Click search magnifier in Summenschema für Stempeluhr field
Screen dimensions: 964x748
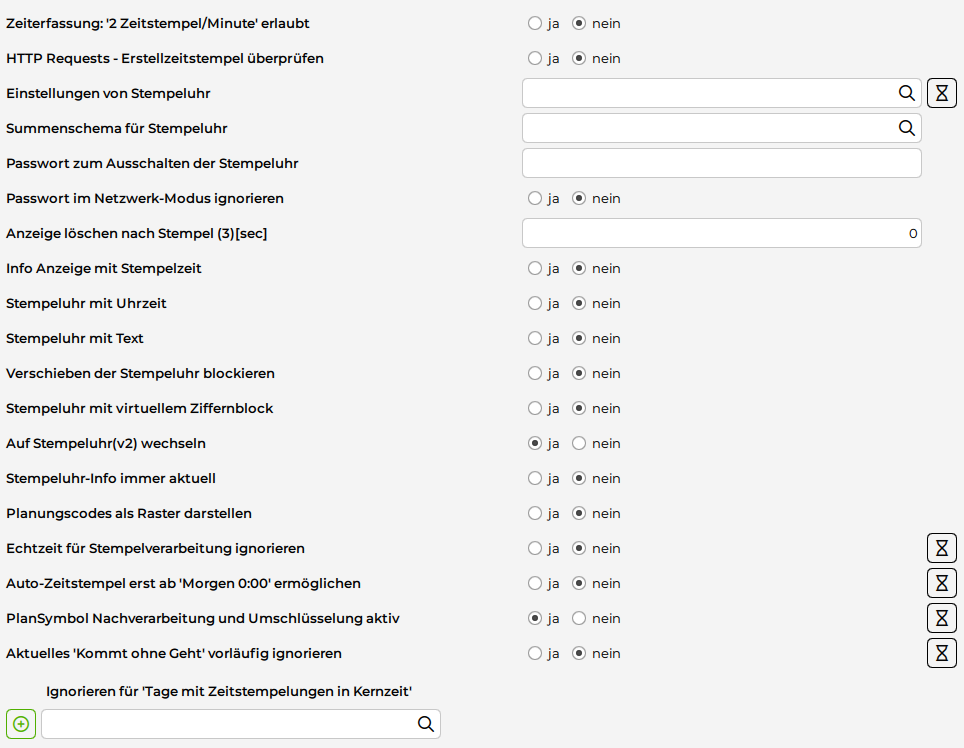[906, 128]
